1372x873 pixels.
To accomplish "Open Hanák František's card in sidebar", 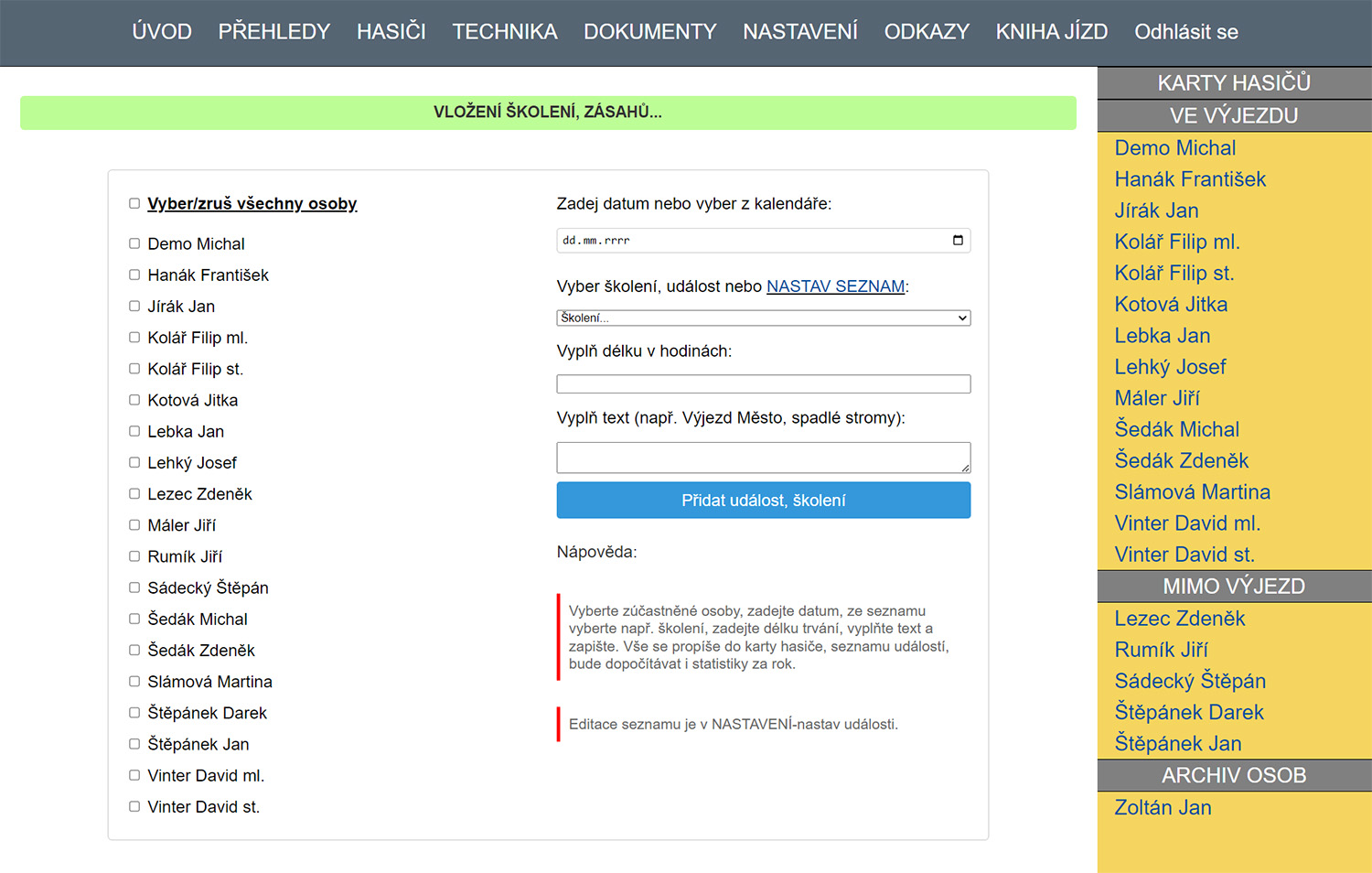I will tap(1189, 179).
